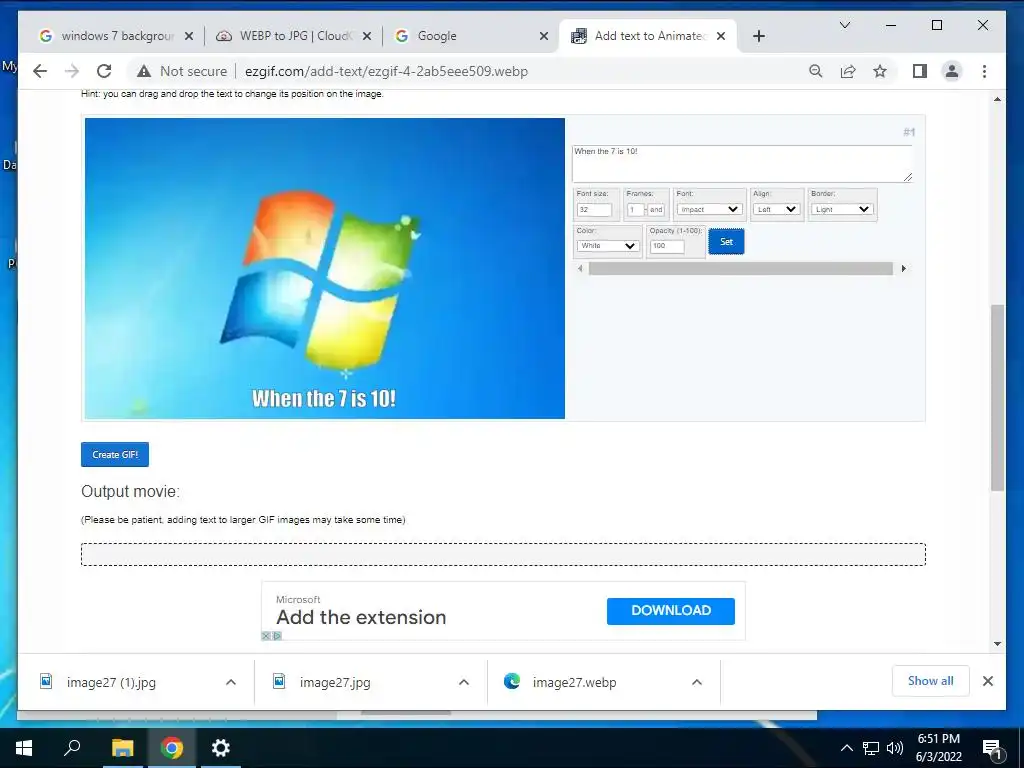Click the browser forward arrow
This screenshot has width=1024, height=768.
[72, 71]
